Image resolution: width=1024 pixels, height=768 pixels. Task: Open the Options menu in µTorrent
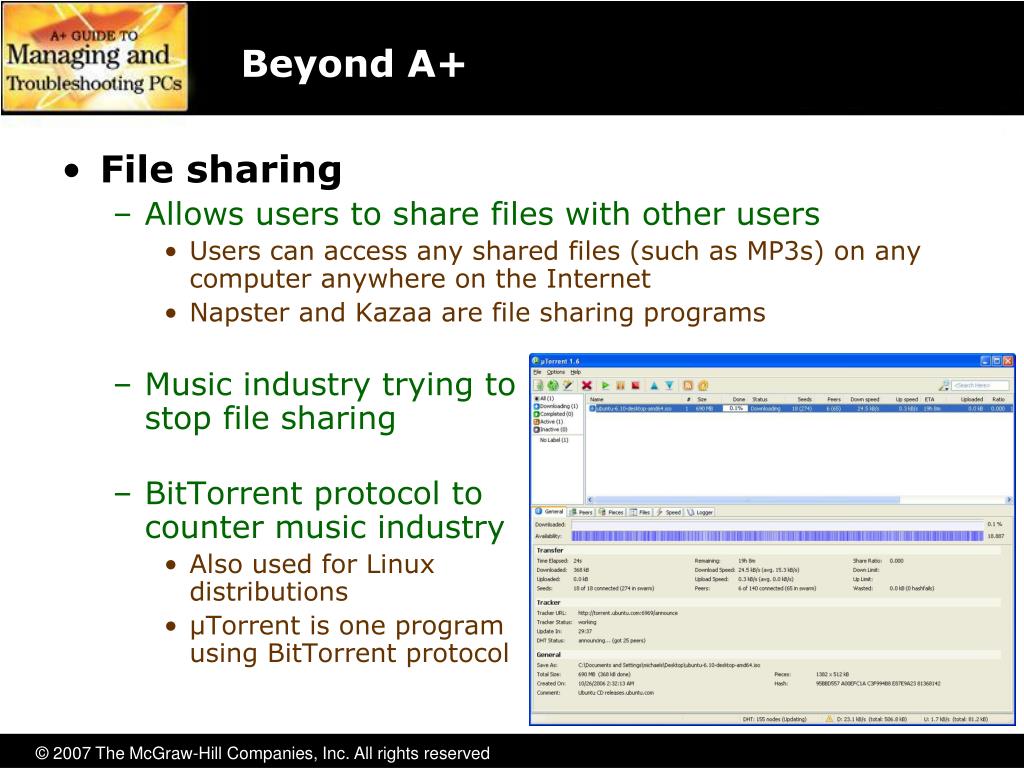(x=556, y=372)
